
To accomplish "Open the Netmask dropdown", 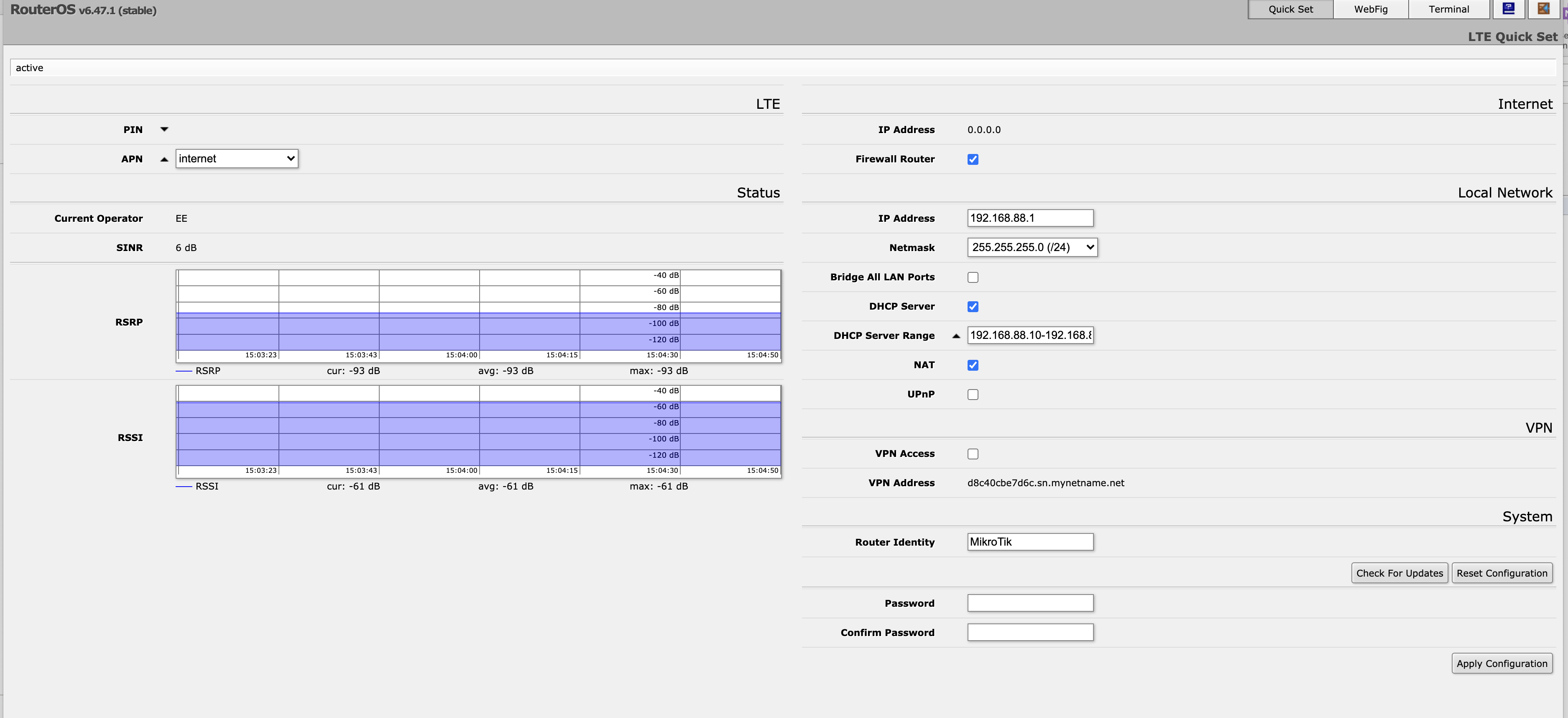I will coord(1032,247).
